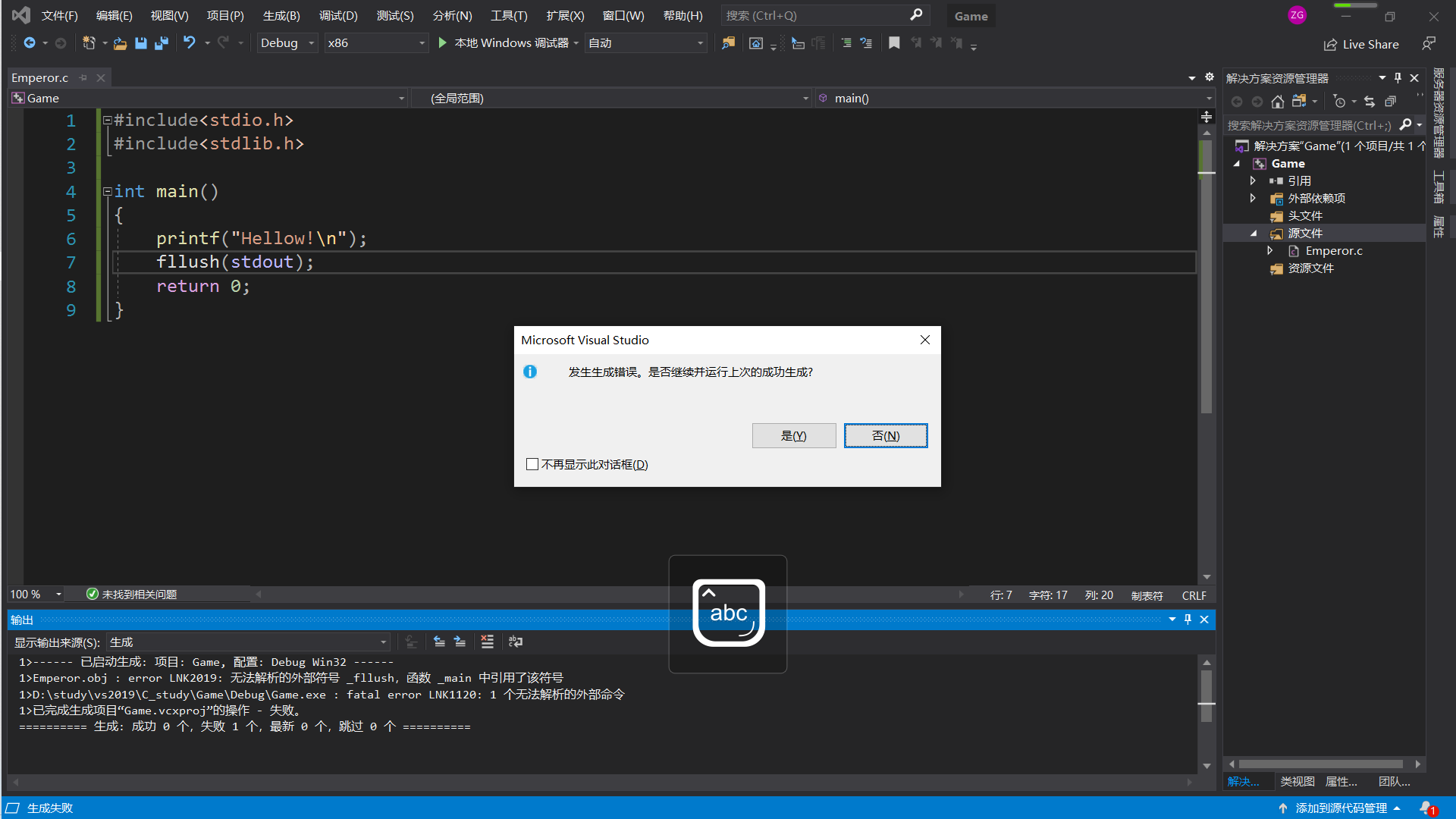Open the x86 platform dropdown
The width and height of the screenshot is (1456, 819).
pyautogui.click(x=376, y=43)
